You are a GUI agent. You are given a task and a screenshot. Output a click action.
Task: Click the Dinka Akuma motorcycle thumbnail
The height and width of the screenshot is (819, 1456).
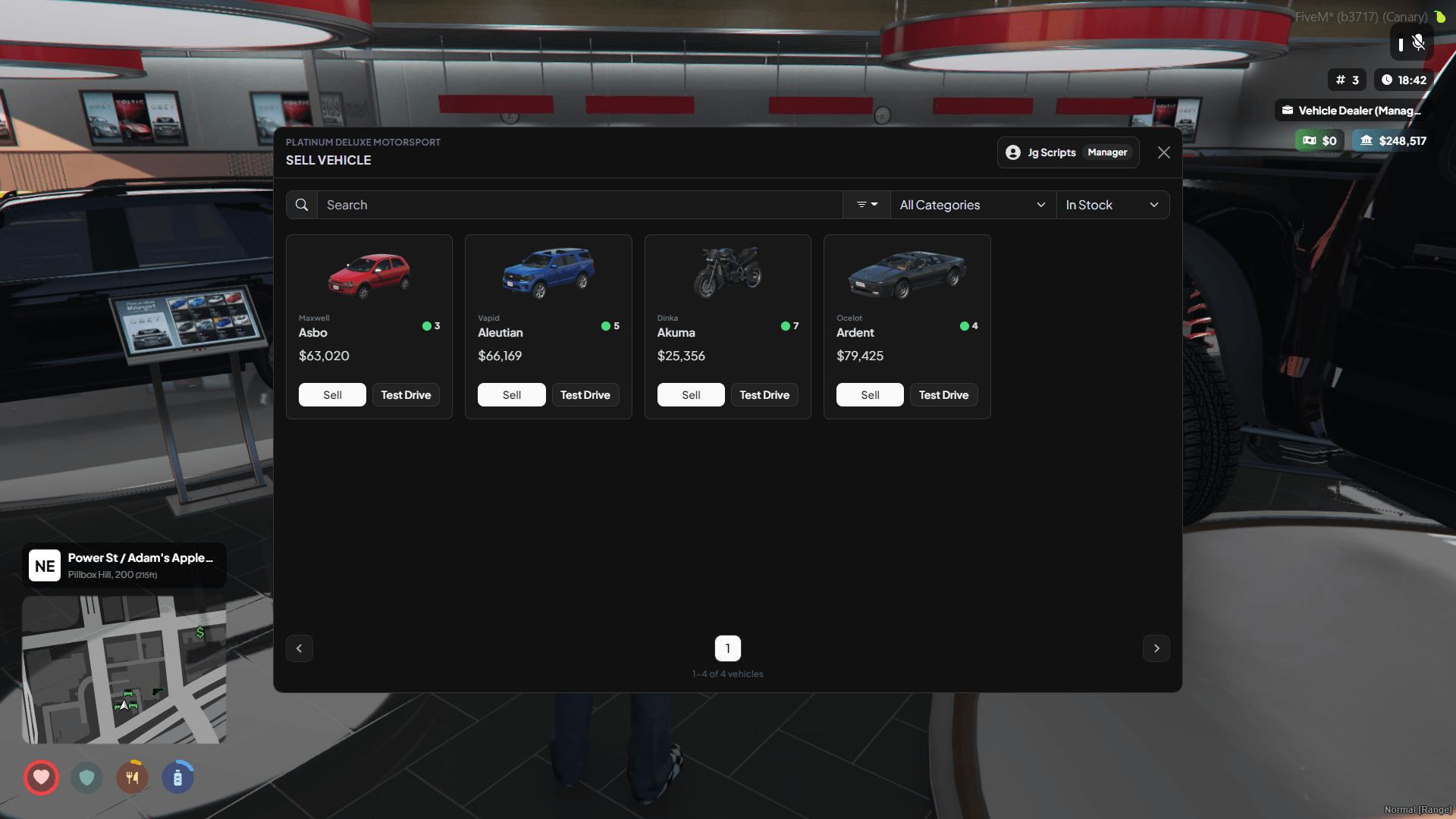click(727, 272)
